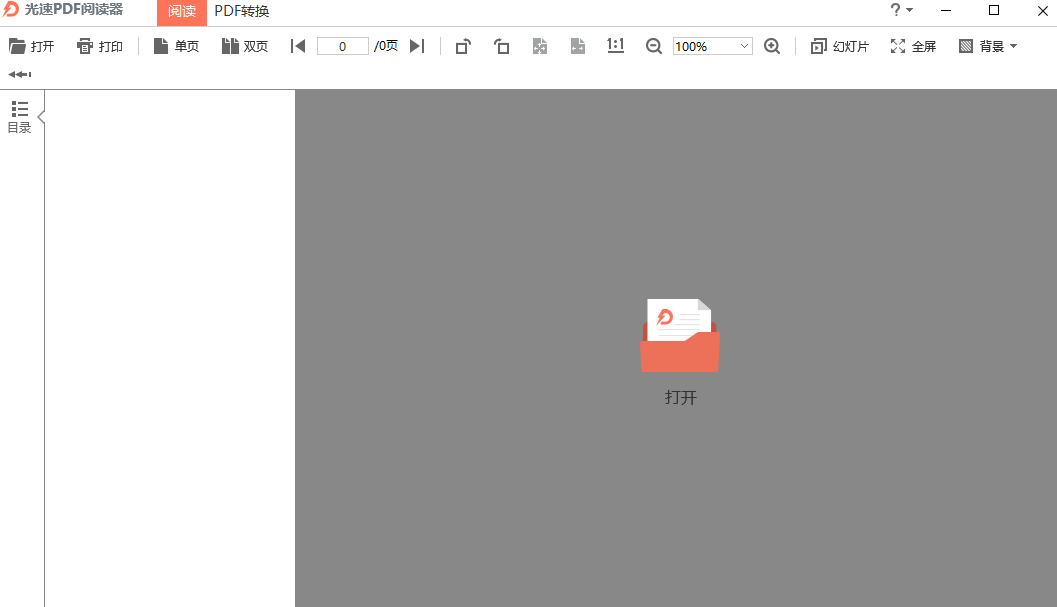Switch to the PDF转换 tab
This screenshot has width=1057, height=607.
point(242,12)
